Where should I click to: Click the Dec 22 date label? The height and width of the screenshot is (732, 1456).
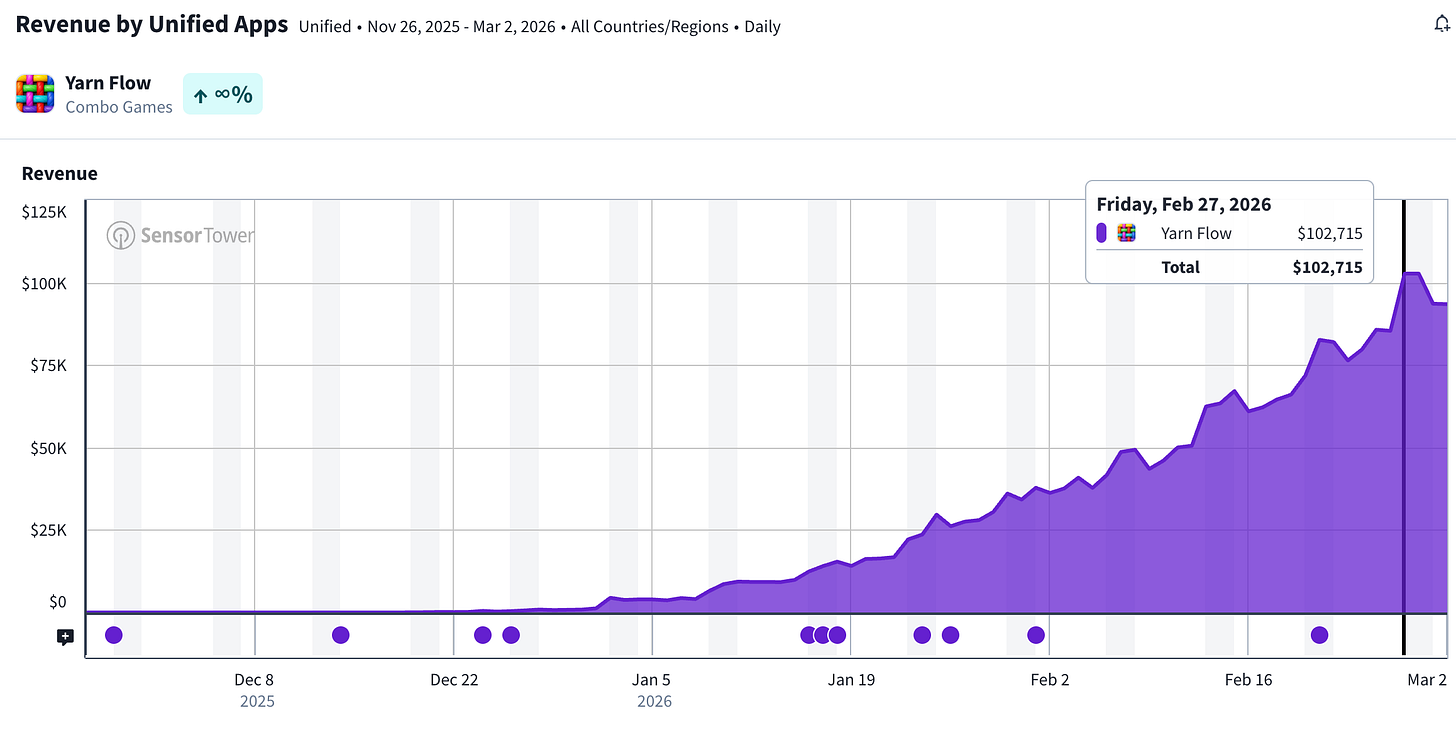click(454, 680)
